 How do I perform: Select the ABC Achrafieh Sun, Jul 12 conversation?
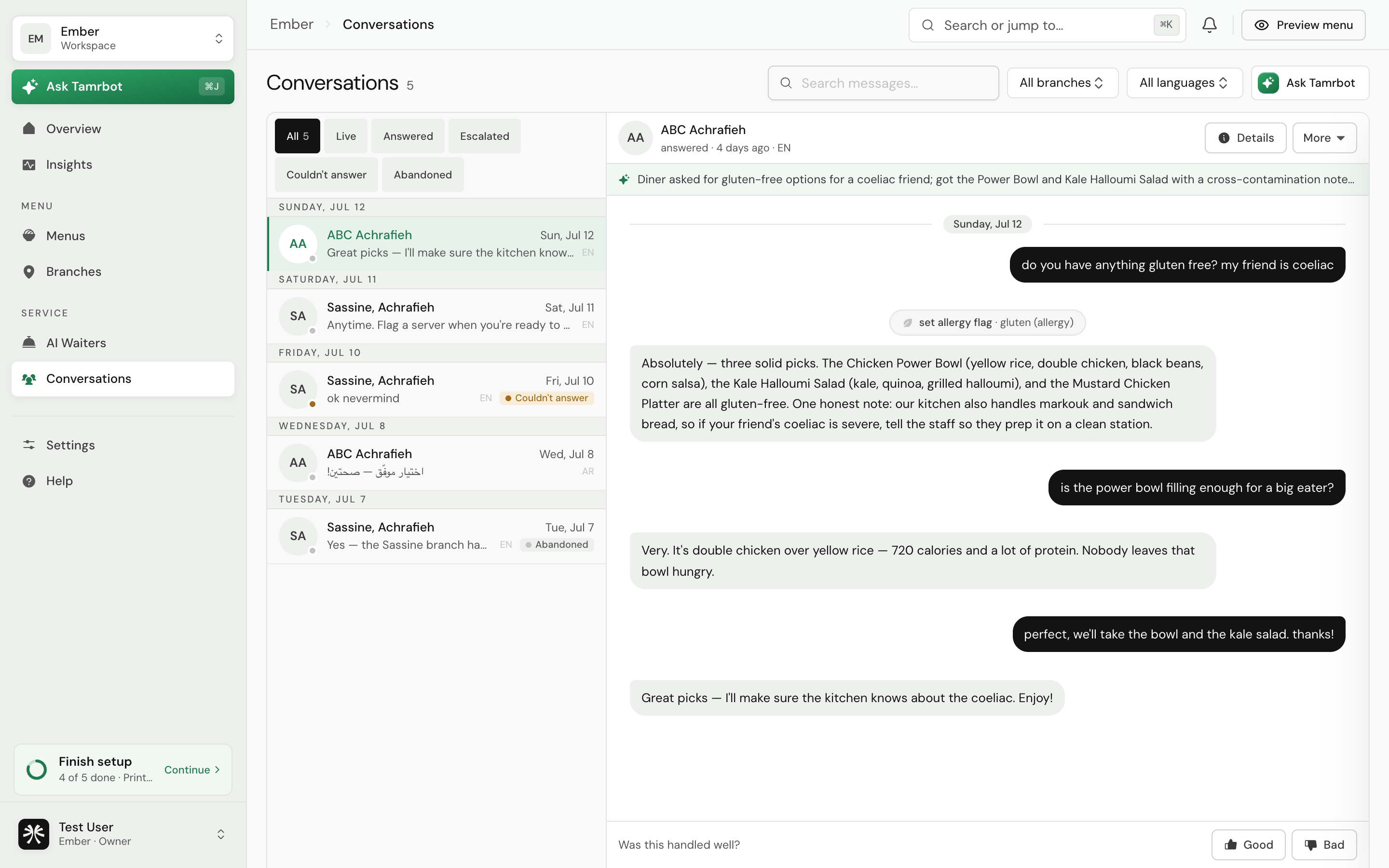[x=436, y=244]
